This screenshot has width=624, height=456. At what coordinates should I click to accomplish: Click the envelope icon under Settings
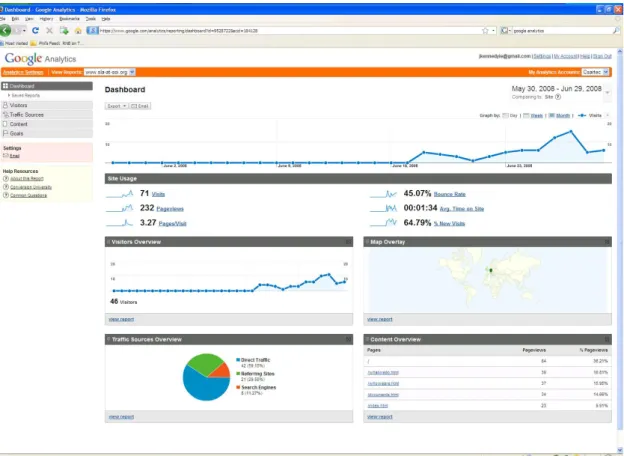click(x=6, y=156)
